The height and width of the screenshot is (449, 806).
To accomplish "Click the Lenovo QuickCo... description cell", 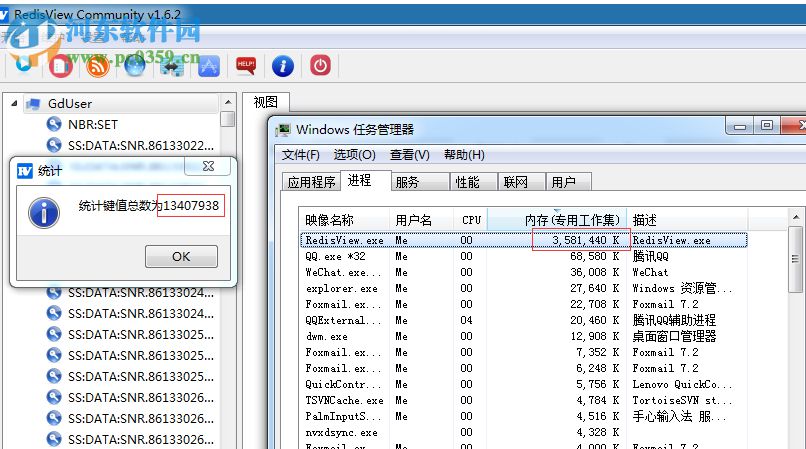I will click(x=682, y=384).
